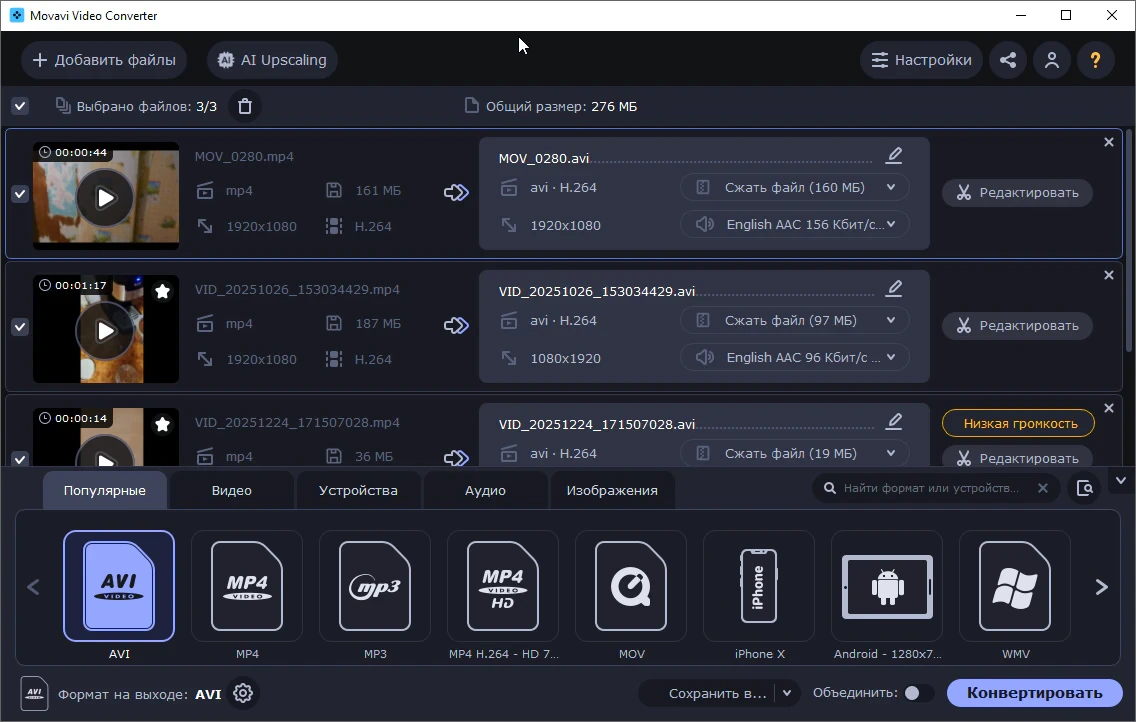
Task: Expand the save-to folder dropdown arrow
Action: [787, 693]
